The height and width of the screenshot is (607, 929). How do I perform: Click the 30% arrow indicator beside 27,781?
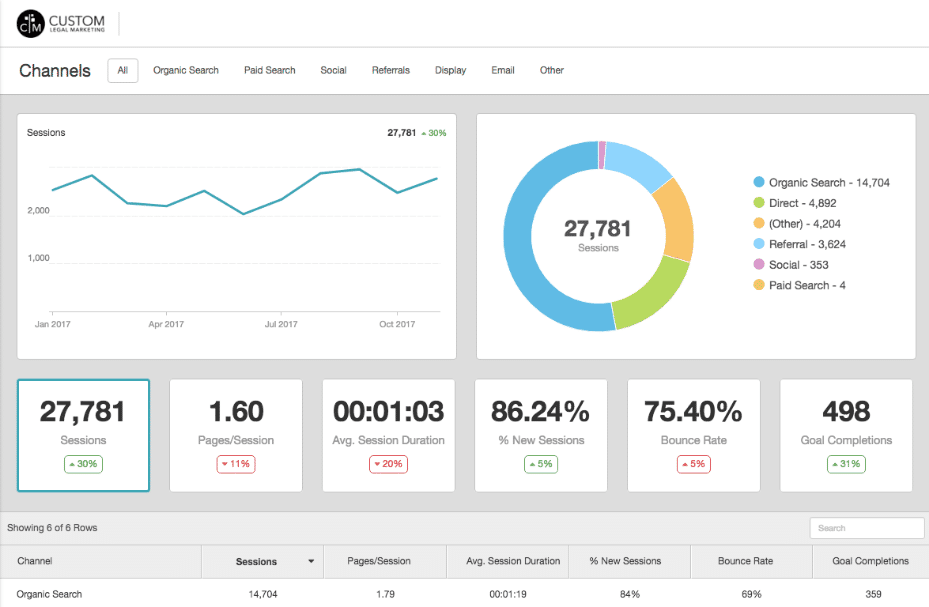coord(433,132)
